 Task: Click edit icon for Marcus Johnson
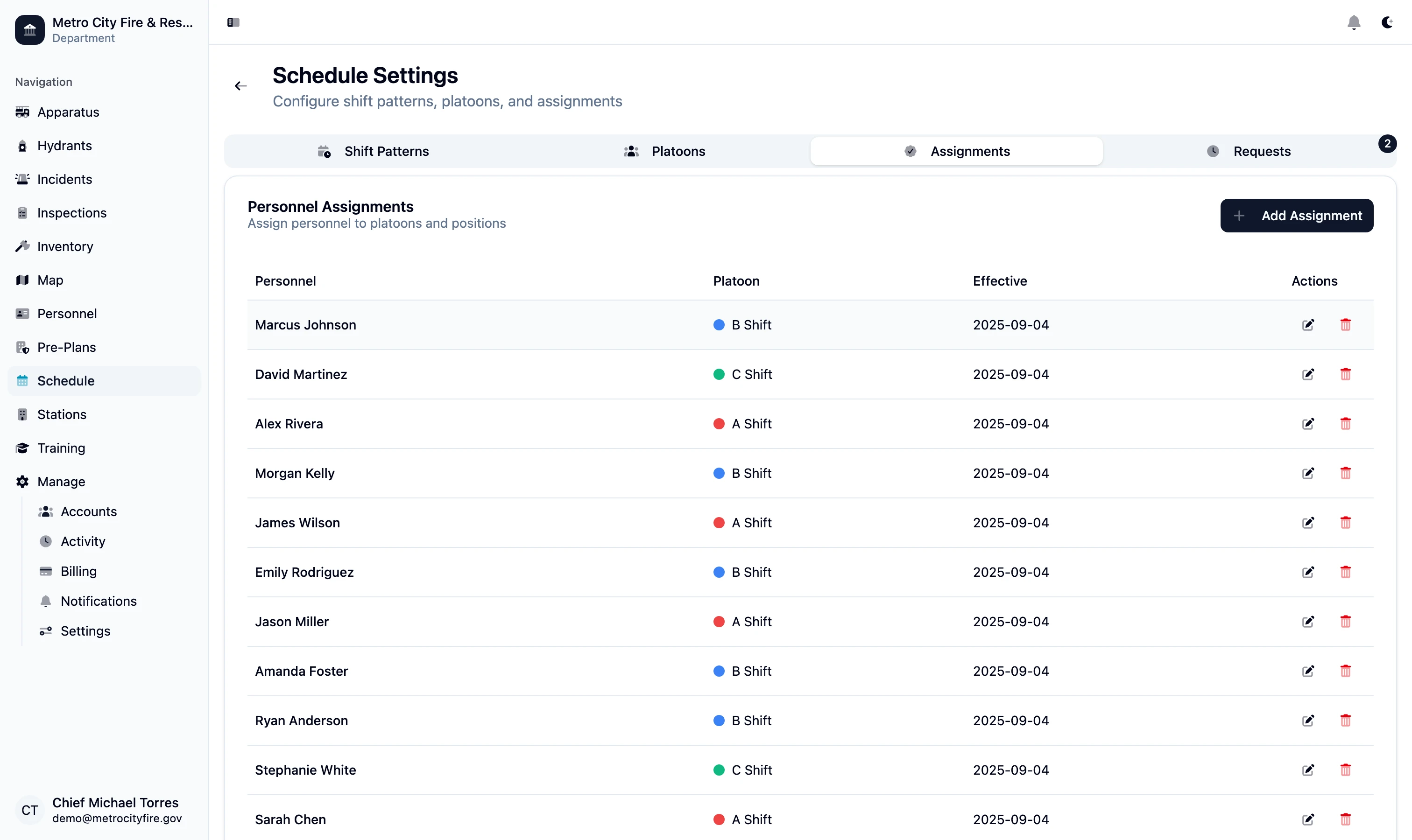[x=1308, y=325]
